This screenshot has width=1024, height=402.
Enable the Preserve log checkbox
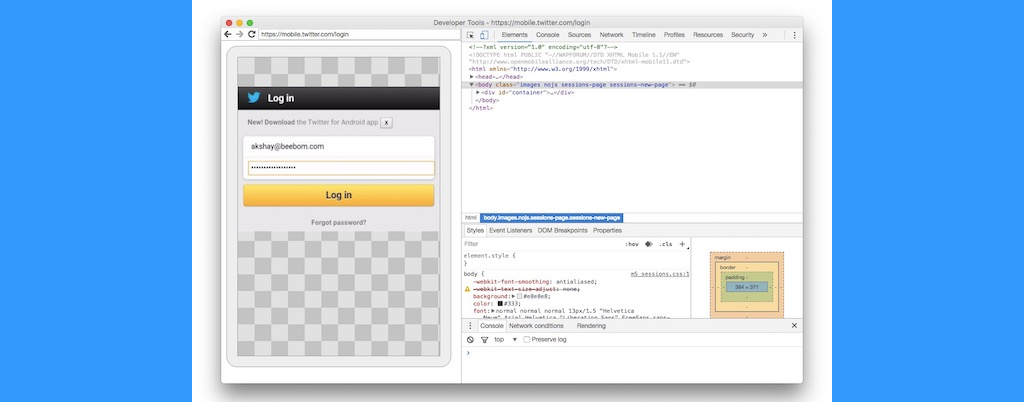[526, 339]
